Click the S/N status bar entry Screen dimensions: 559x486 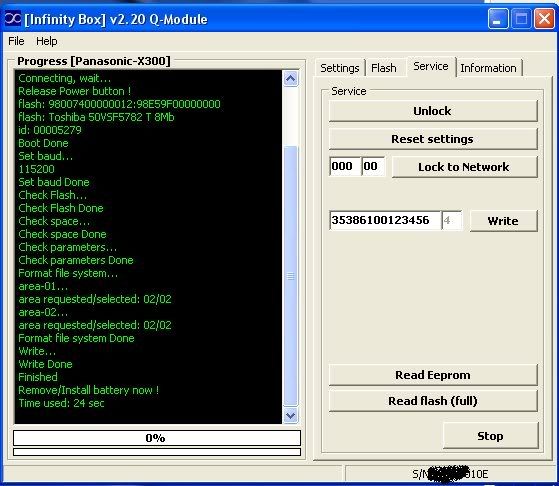[450, 474]
